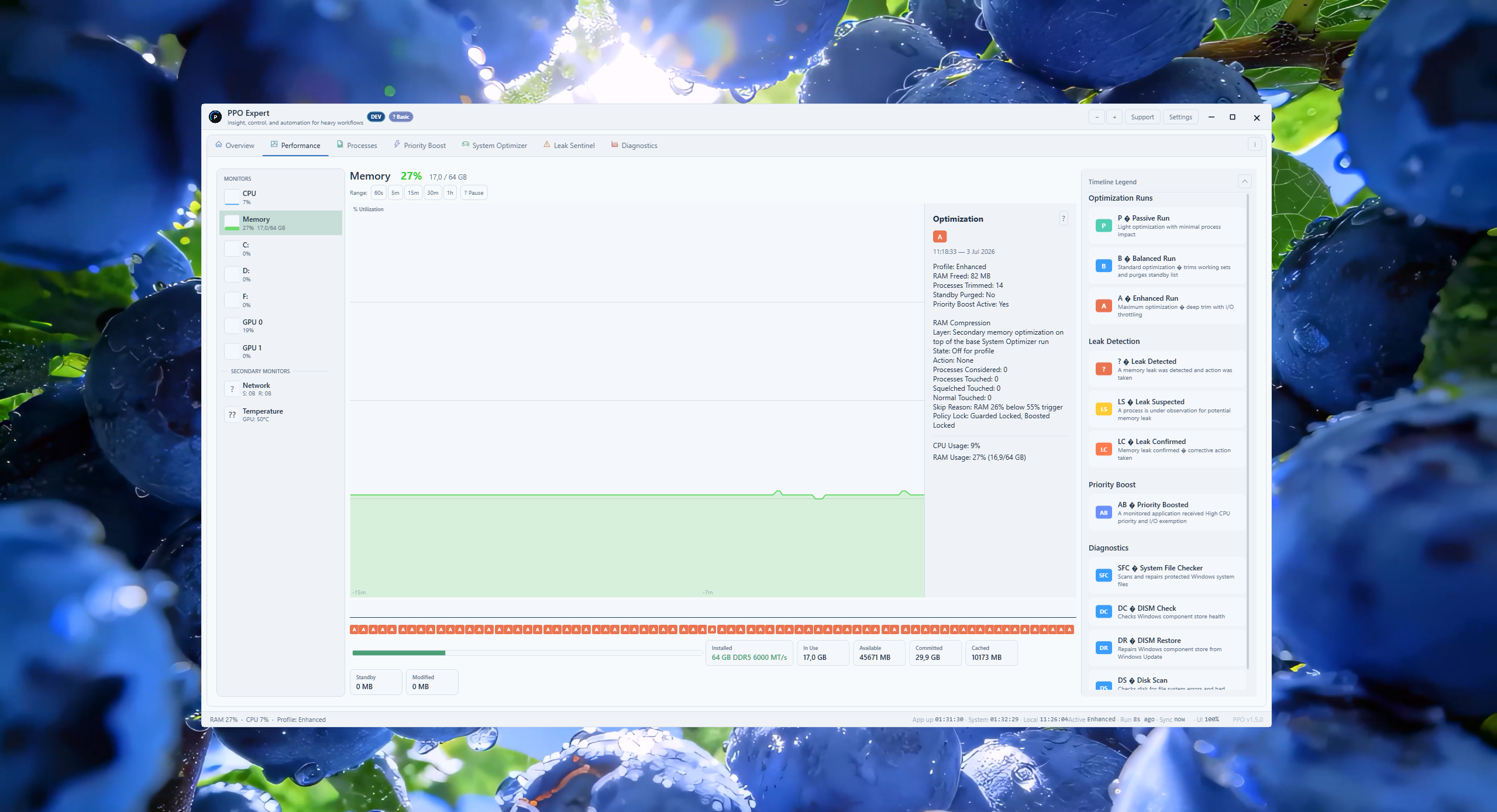Click the Leak Detected question-mark badge
Image resolution: width=1497 pixels, height=812 pixels.
pos(1103,369)
